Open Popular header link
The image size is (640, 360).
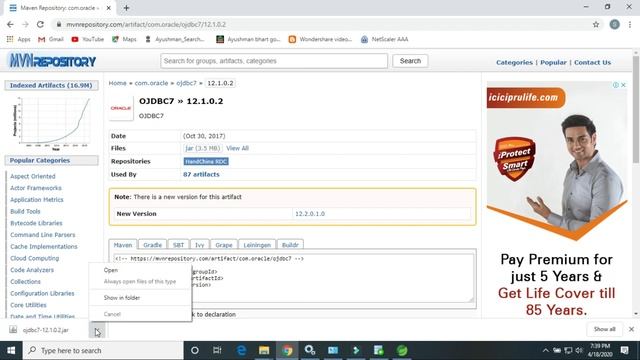[553, 62]
